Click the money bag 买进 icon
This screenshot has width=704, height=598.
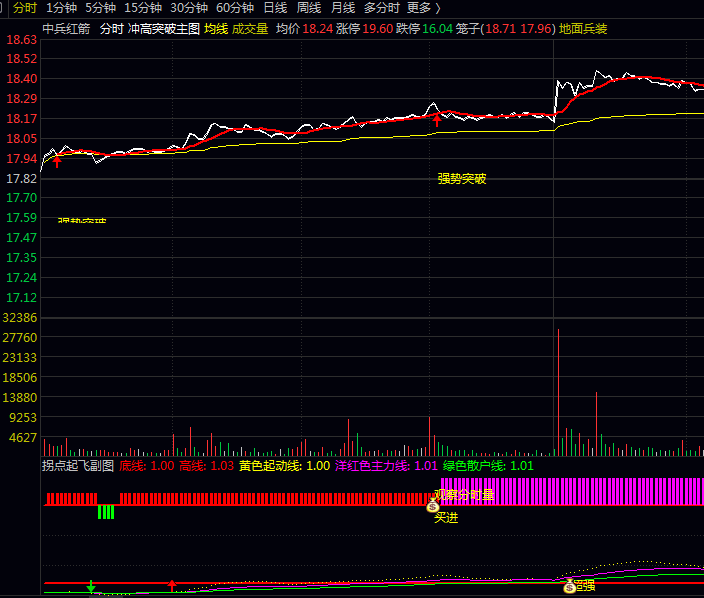[x=432, y=506]
